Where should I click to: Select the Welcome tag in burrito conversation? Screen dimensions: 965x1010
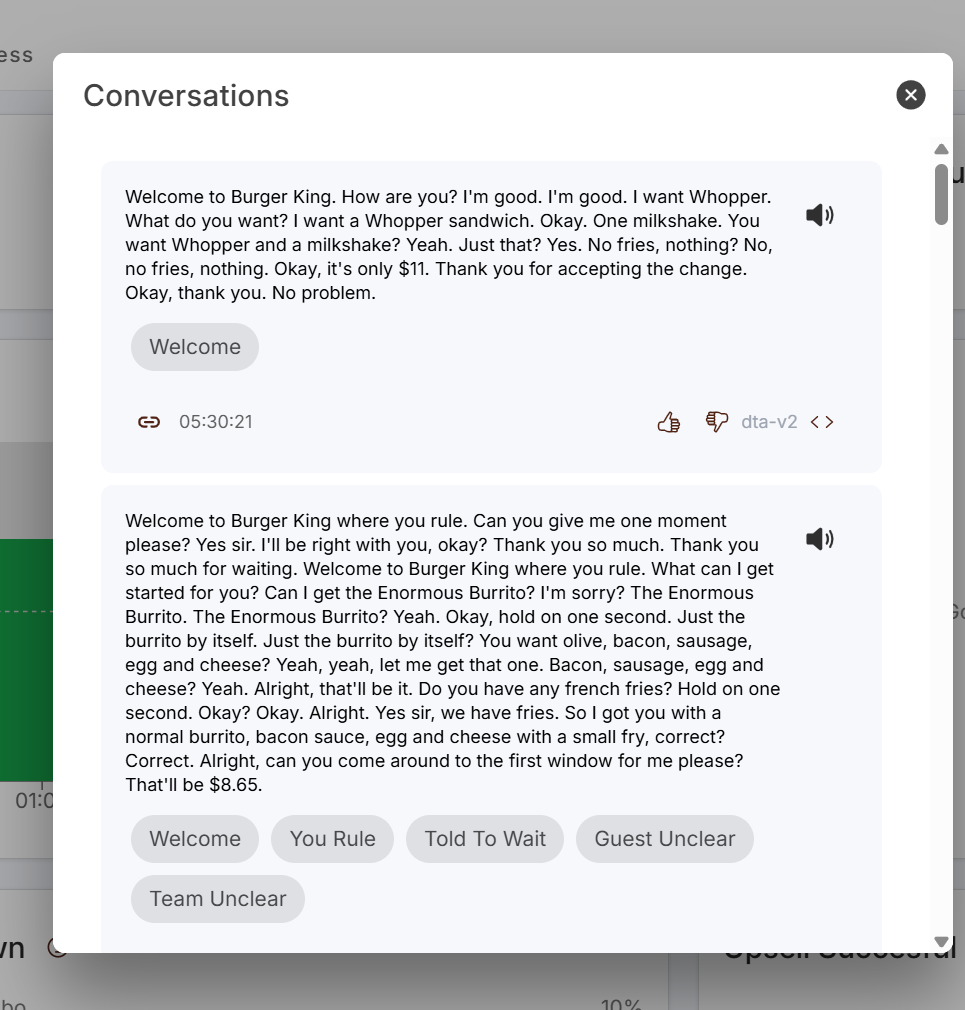coord(195,839)
